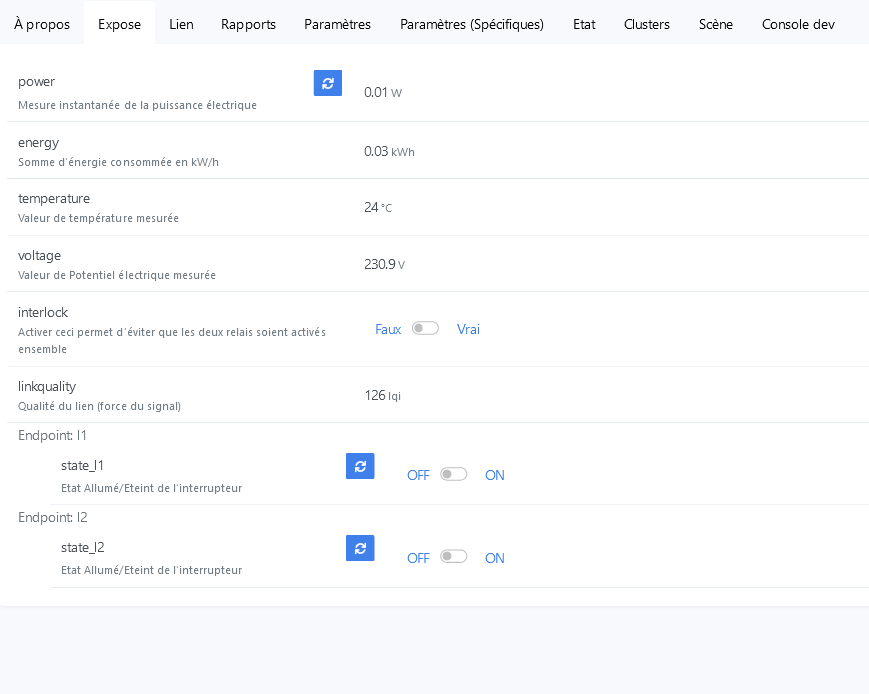The height and width of the screenshot is (694, 869).
Task: Open the Rapports tab
Action: (248, 24)
